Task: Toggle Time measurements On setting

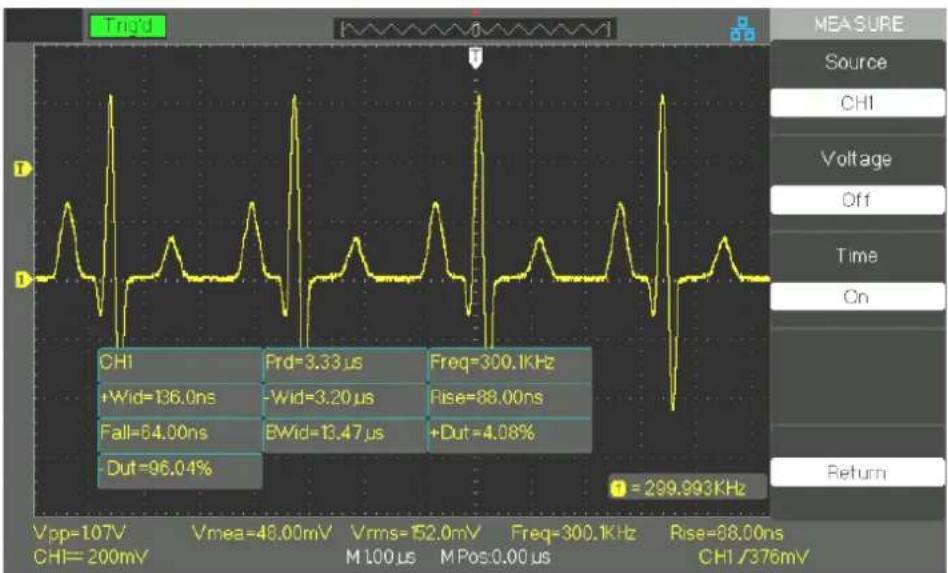Action: coord(857,297)
